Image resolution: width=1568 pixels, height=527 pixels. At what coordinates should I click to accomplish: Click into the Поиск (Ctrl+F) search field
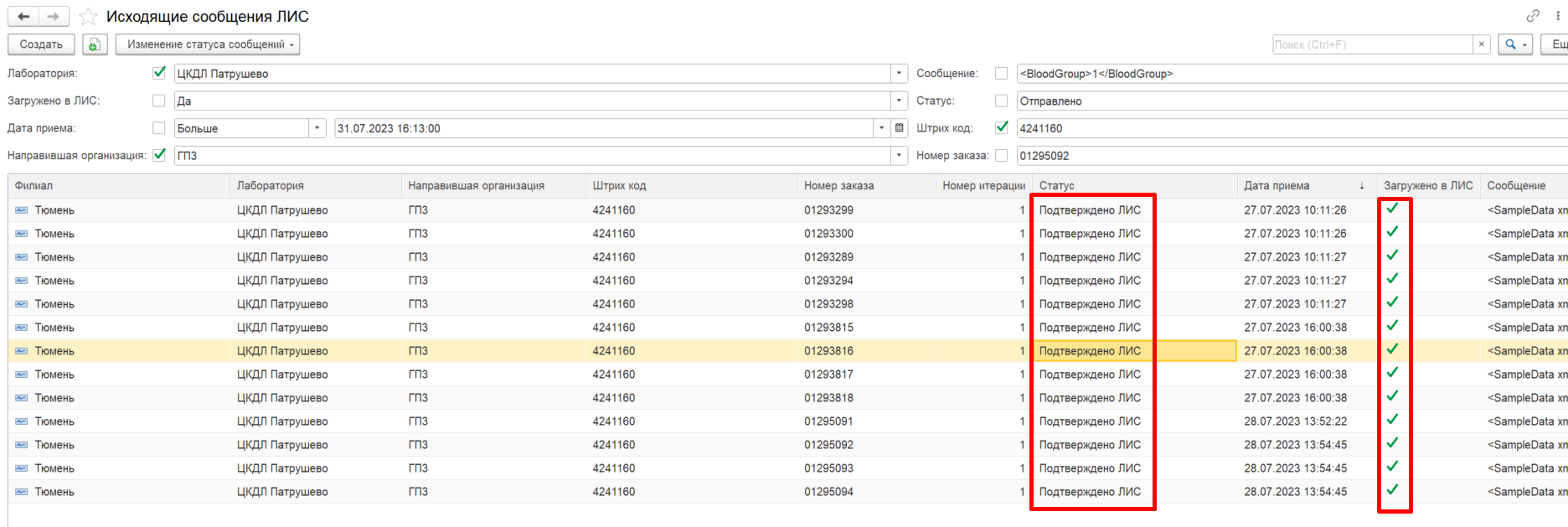[1371, 44]
